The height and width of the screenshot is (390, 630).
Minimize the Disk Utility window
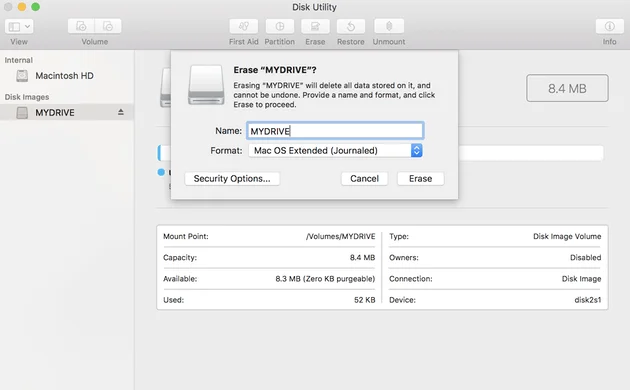click(x=22, y=7)
